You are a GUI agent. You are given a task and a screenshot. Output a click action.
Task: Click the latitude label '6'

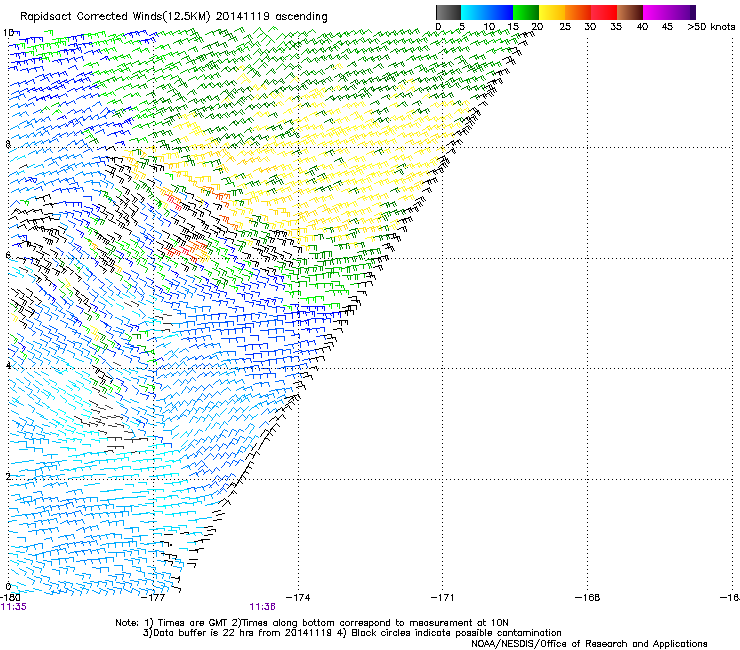(8, 255)
